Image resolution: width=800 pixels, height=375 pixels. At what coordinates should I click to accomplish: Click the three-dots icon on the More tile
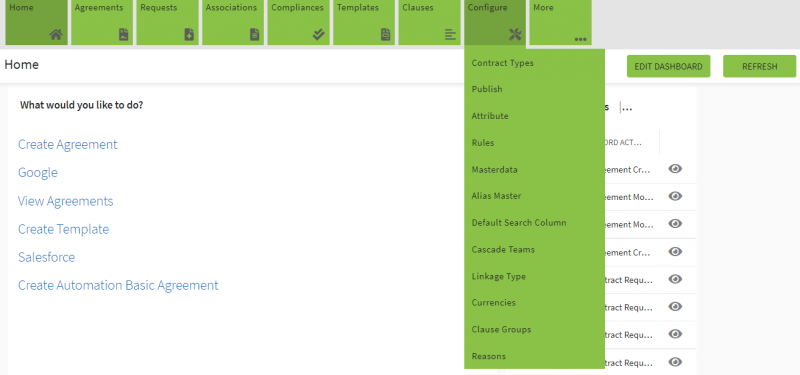pyautogui.click(x=580, y=39)
